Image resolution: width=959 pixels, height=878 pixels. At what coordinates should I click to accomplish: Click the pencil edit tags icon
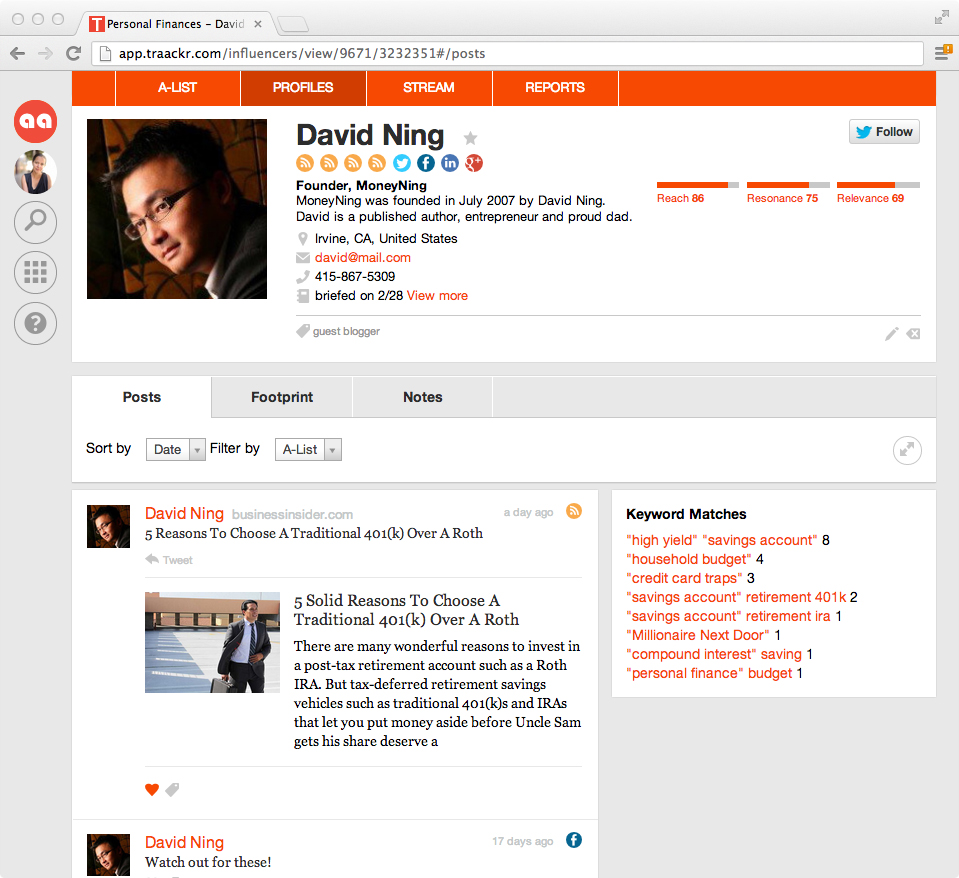892,333
